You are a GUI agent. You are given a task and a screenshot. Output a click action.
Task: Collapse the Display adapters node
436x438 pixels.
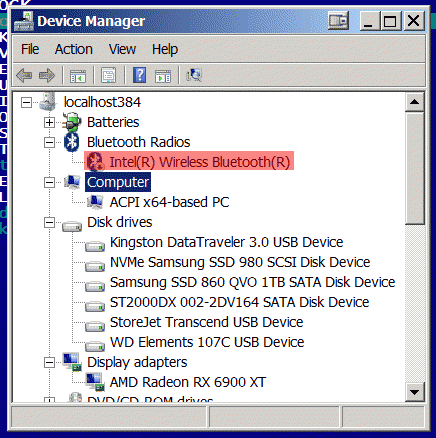click(x=49, y=362)
